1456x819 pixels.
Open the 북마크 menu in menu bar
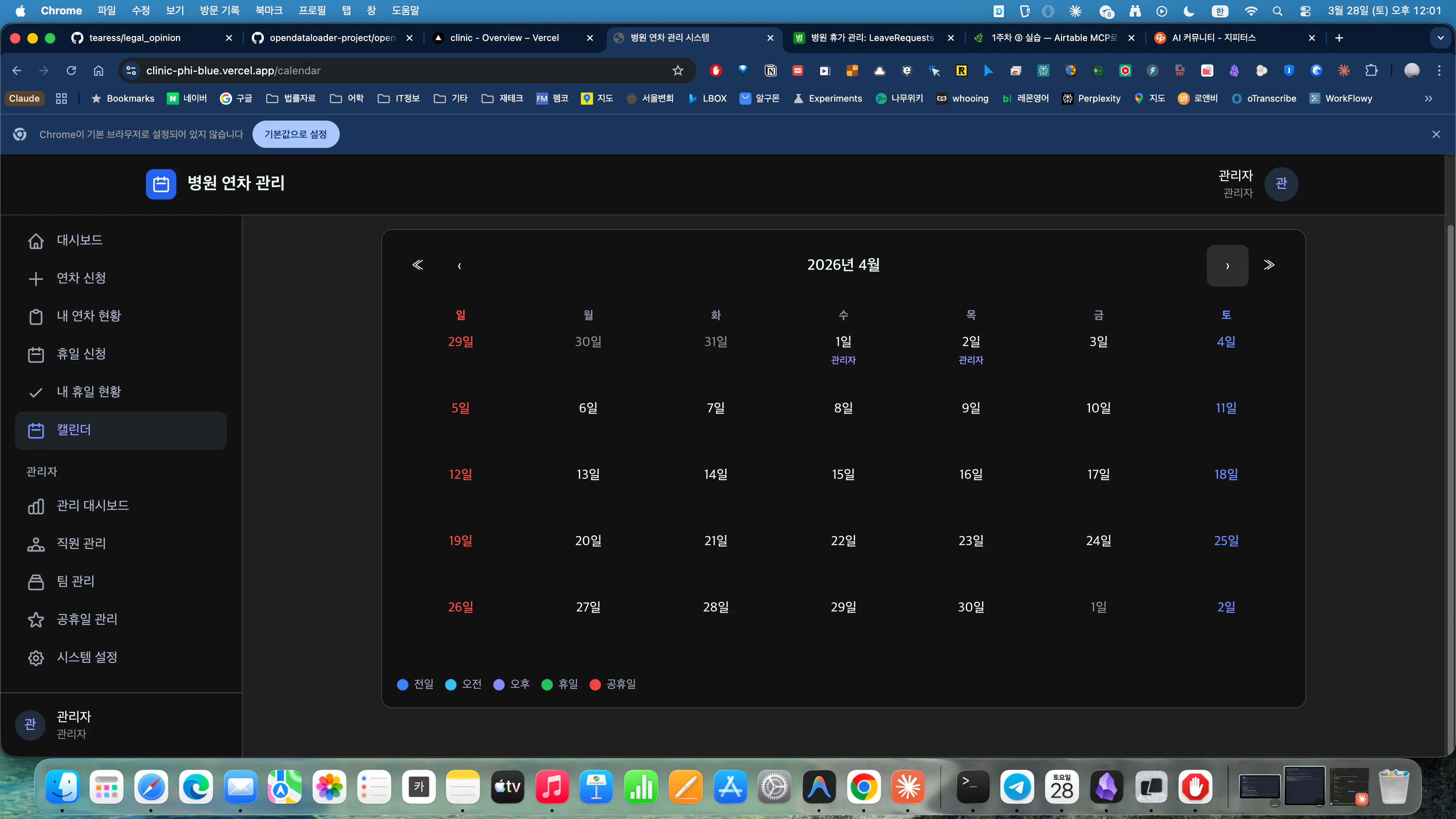point(268,11)
